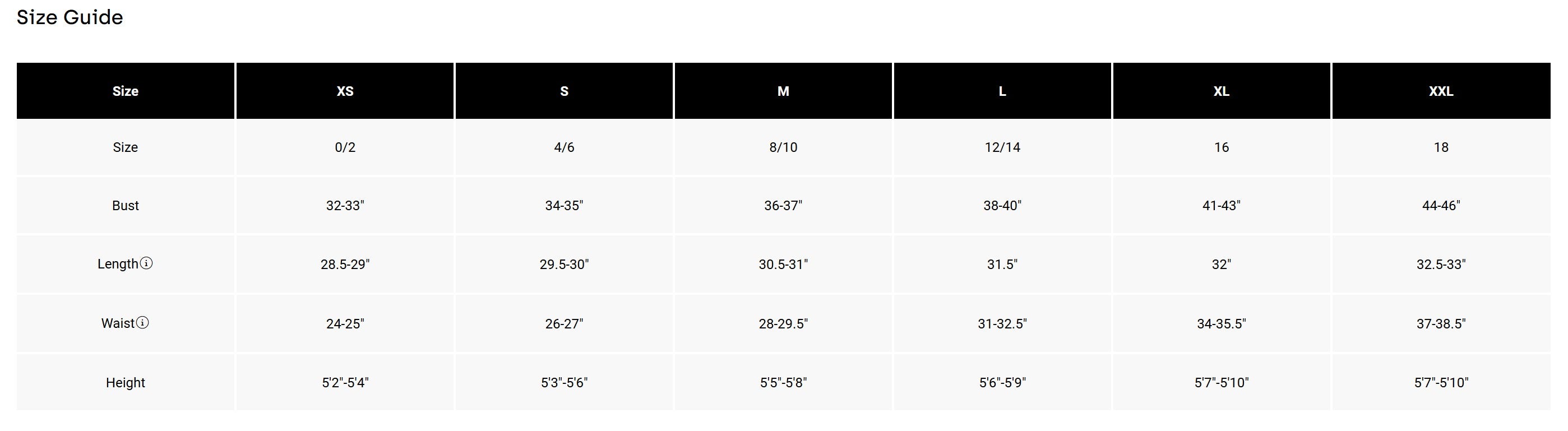This screenshot has width=1568, height=431.
Task: Click the L length value 31.5"
Action: tap(1002, 264)
